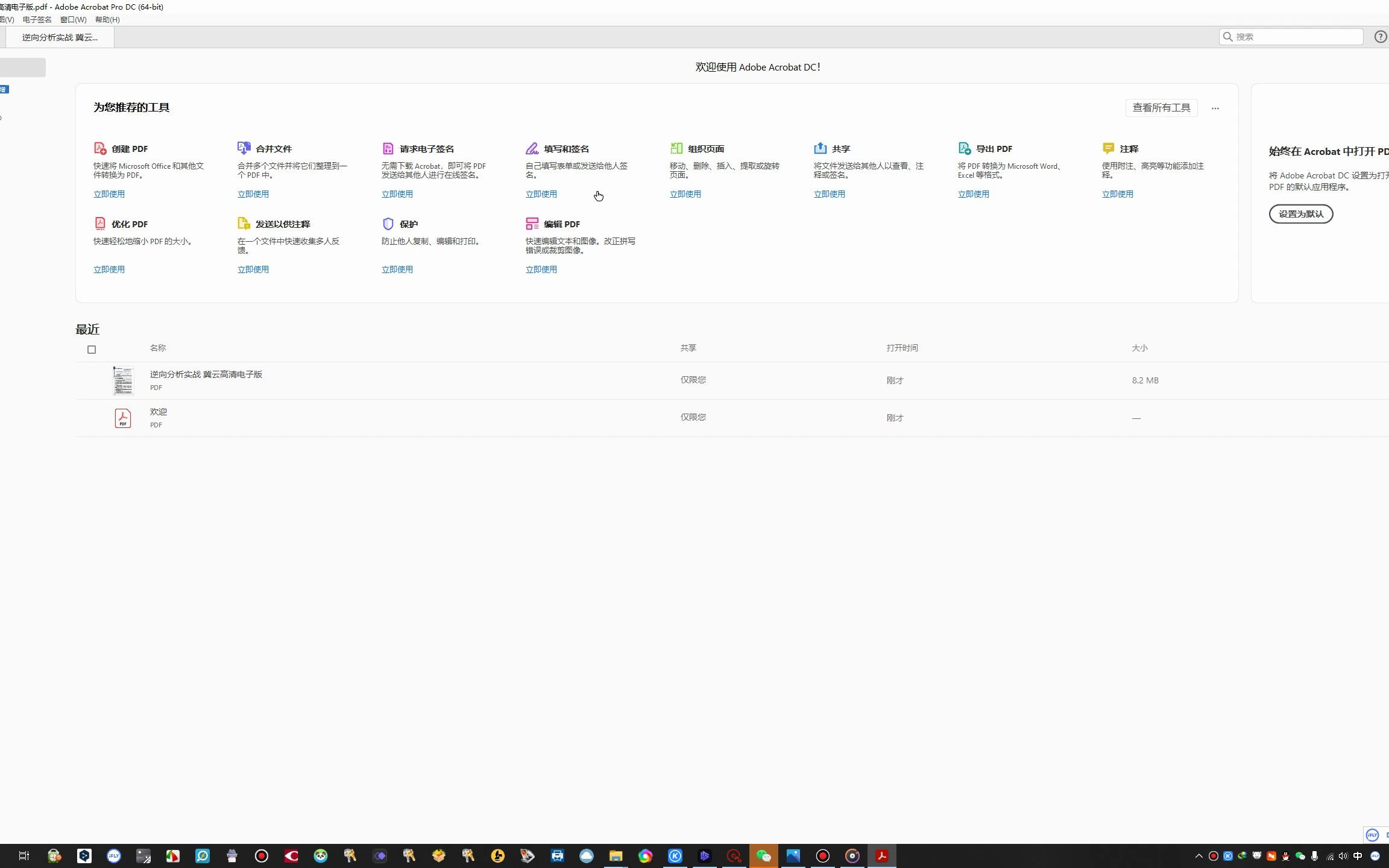Click the cloud icon on the taskbar
This screenshot has width=1389, height=868.
587,856
